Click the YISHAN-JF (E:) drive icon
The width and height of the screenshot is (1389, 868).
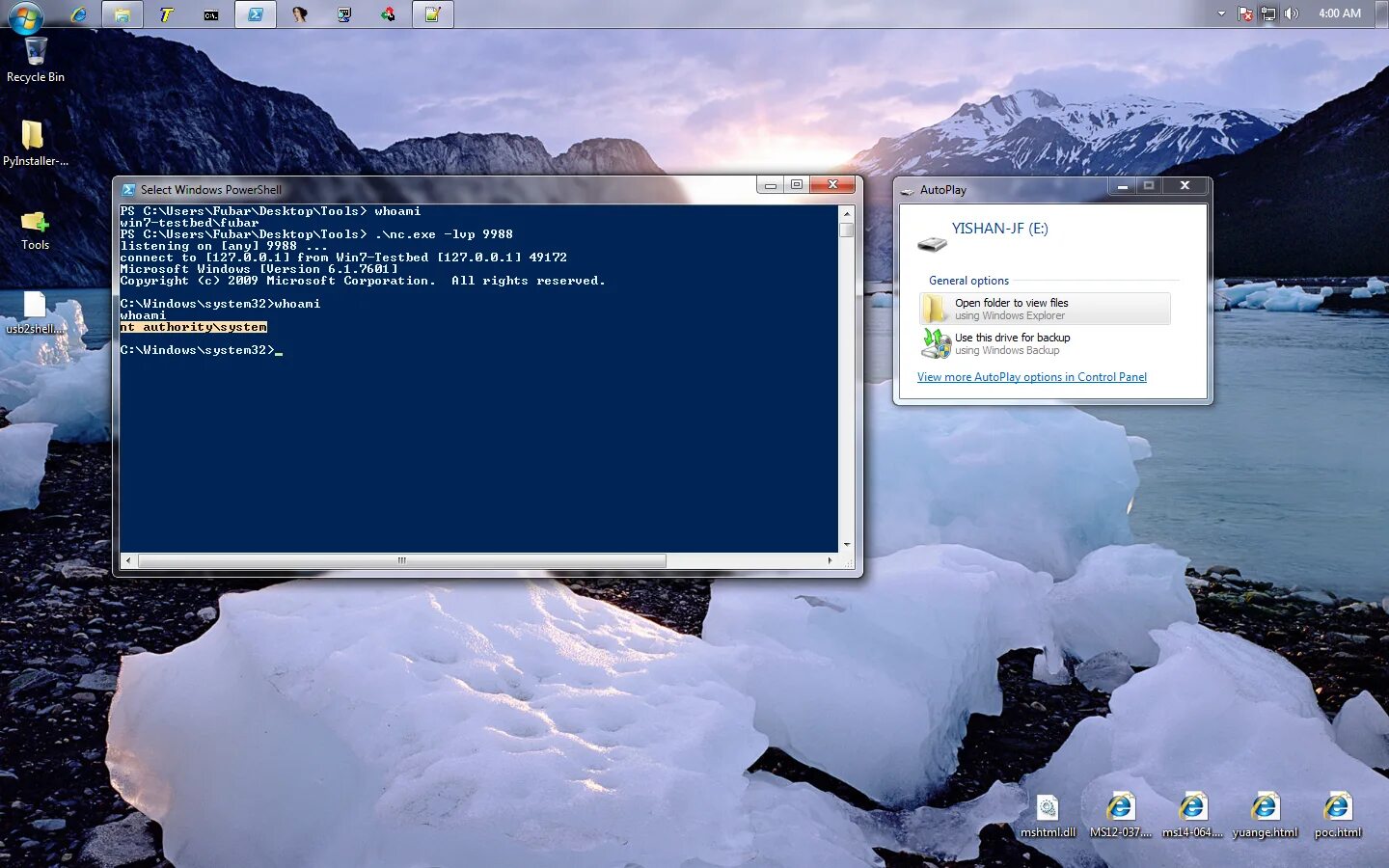pyautogui.click(x=932, y=243)
